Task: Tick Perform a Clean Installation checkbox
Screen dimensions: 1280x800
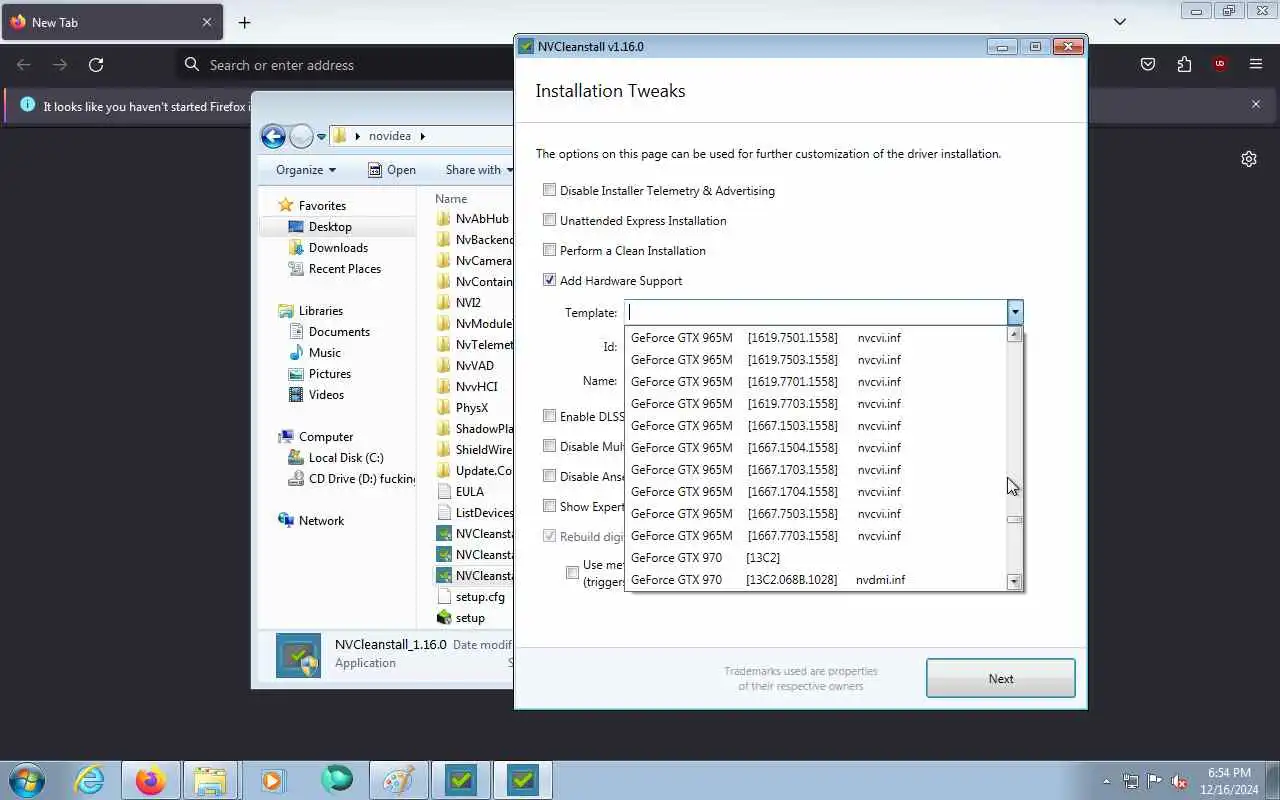Action: tap(549, 250)
